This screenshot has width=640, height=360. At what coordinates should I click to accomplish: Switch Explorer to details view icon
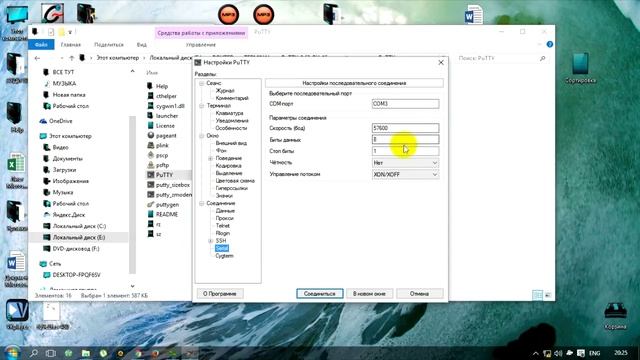[x=538, y=295]
